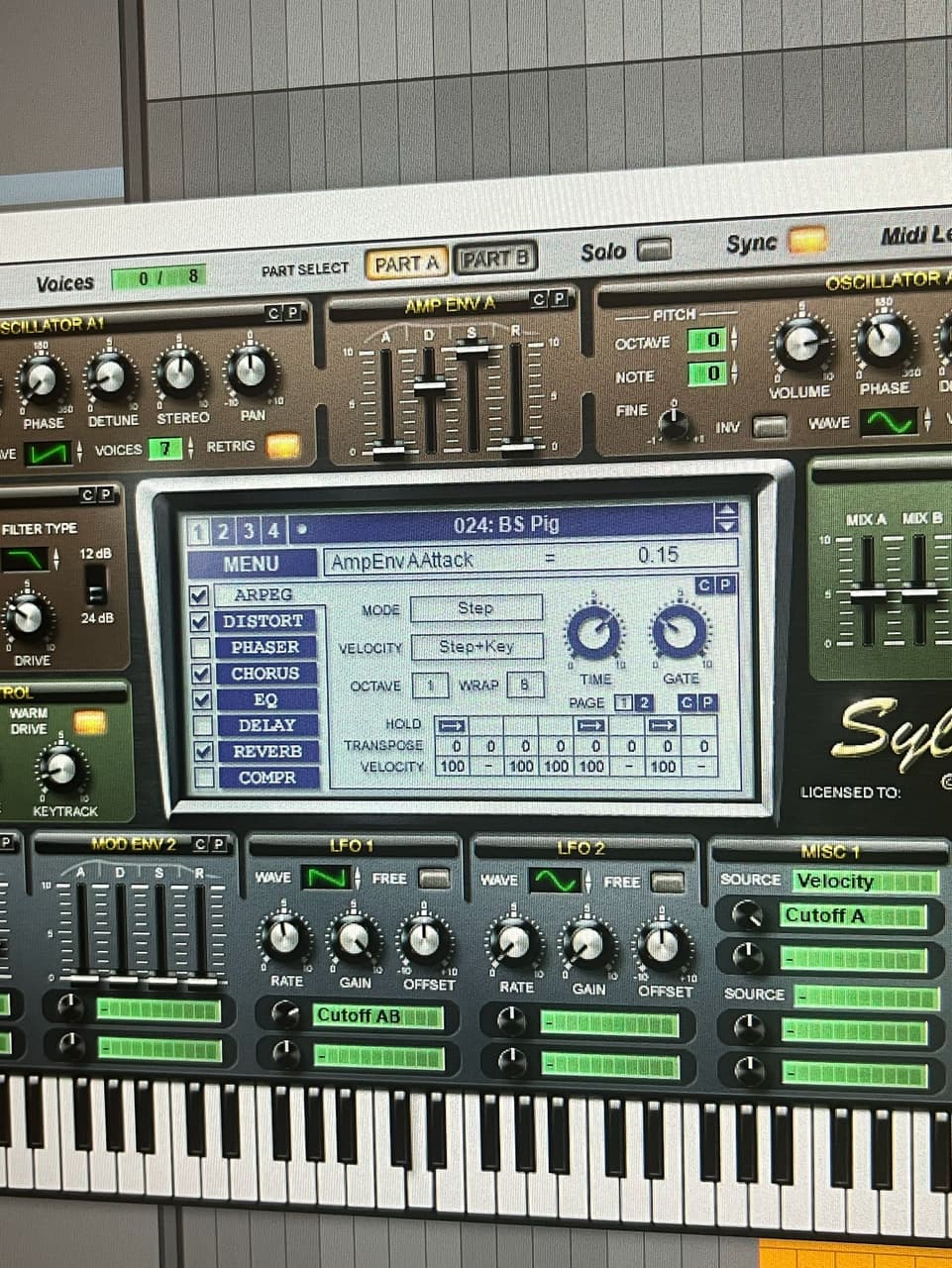Viewport: 952px width, 1268px height.
Task: Click the C copy button in Amp Env A
Action: (538, 299)
